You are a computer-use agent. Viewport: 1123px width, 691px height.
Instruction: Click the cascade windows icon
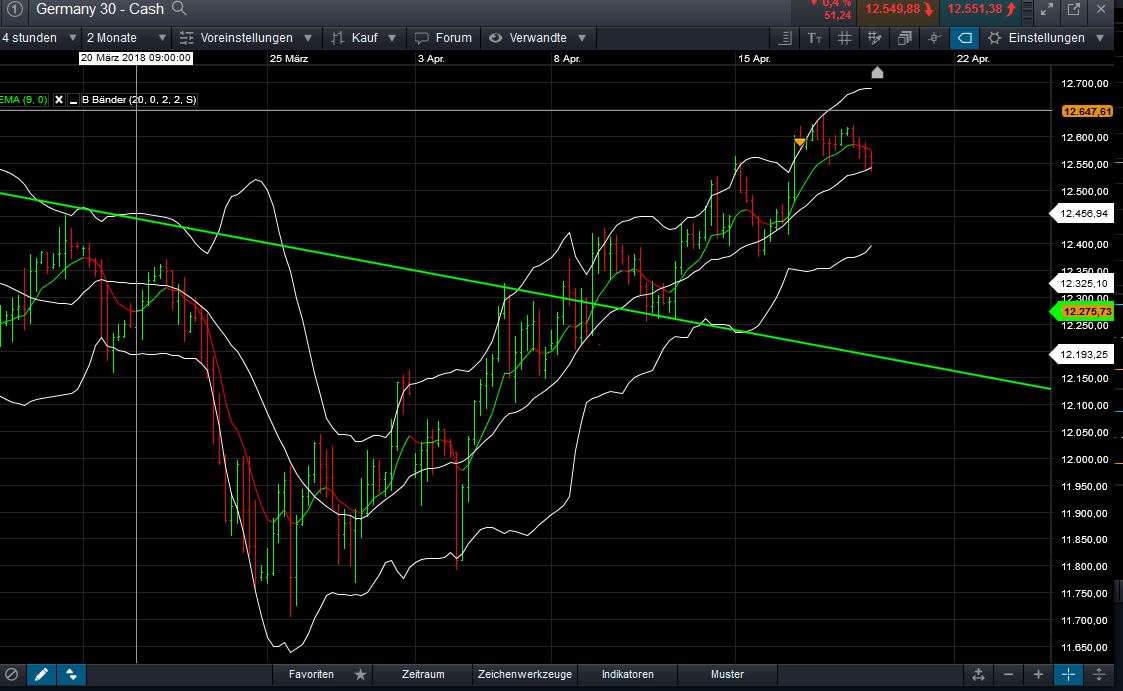coord(904,38)
